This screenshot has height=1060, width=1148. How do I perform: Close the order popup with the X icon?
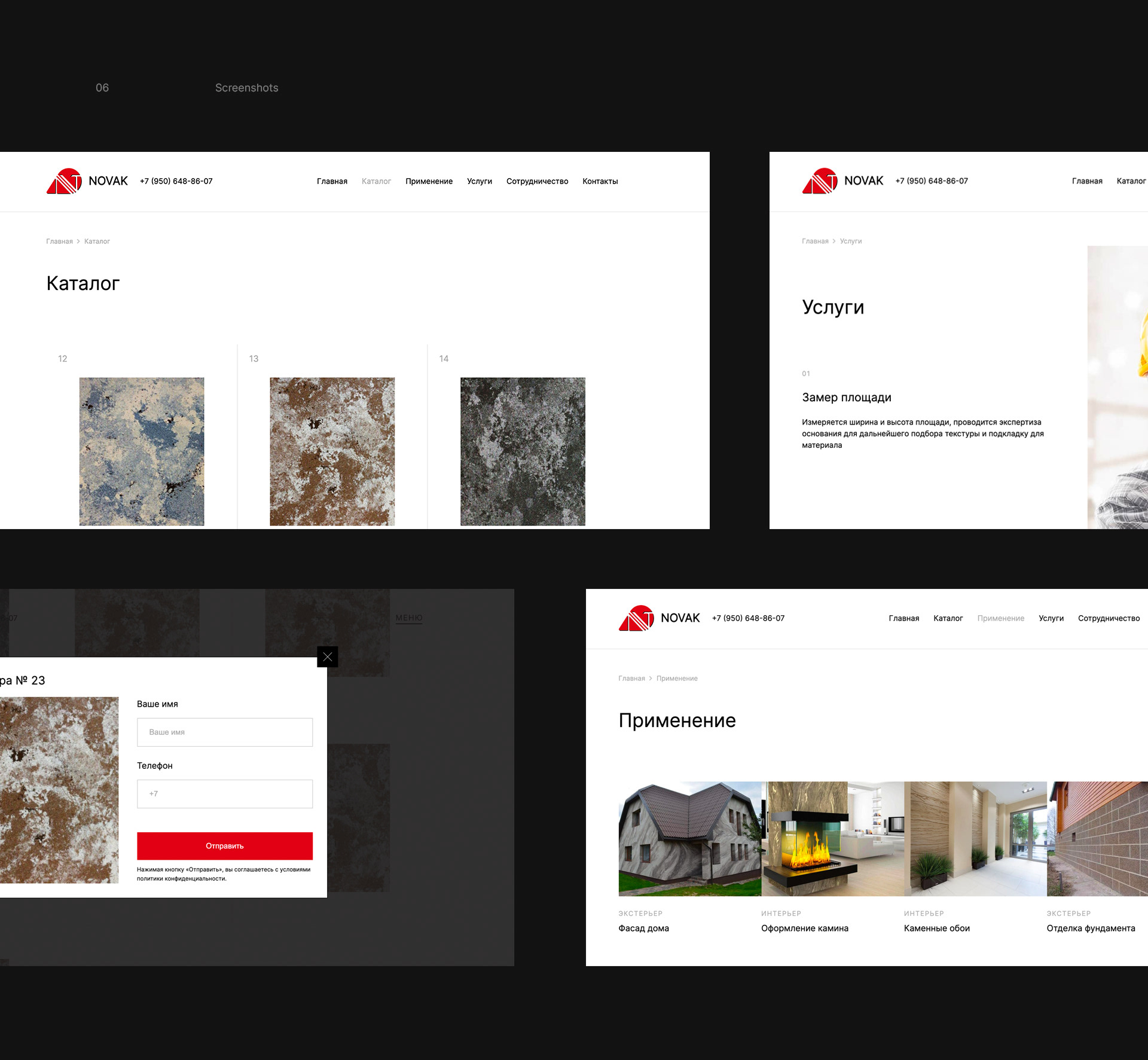tap(327, 657)
